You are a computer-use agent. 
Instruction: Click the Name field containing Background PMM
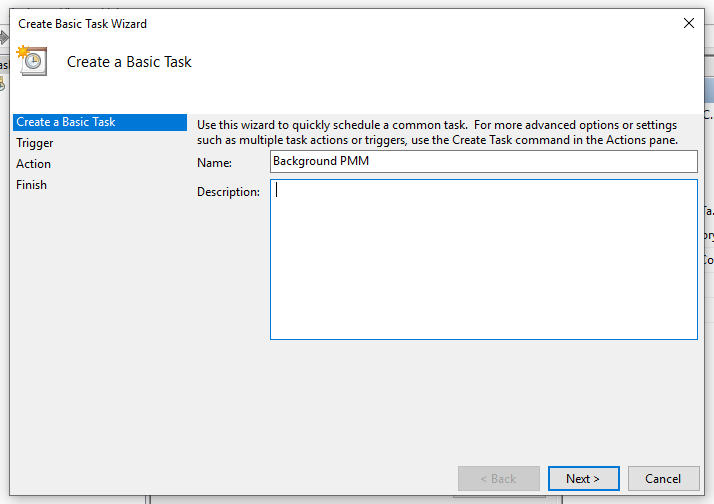(484, 161)
